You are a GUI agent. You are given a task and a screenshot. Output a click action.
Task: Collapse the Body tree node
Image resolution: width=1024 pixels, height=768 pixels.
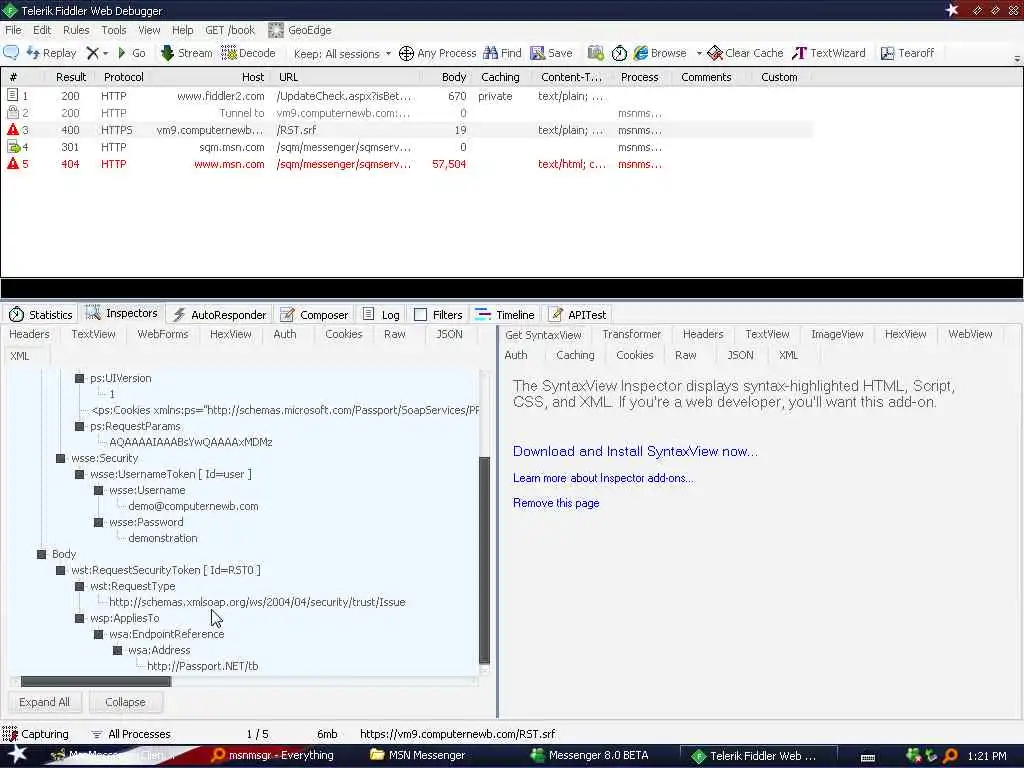(x=41, y=554)
